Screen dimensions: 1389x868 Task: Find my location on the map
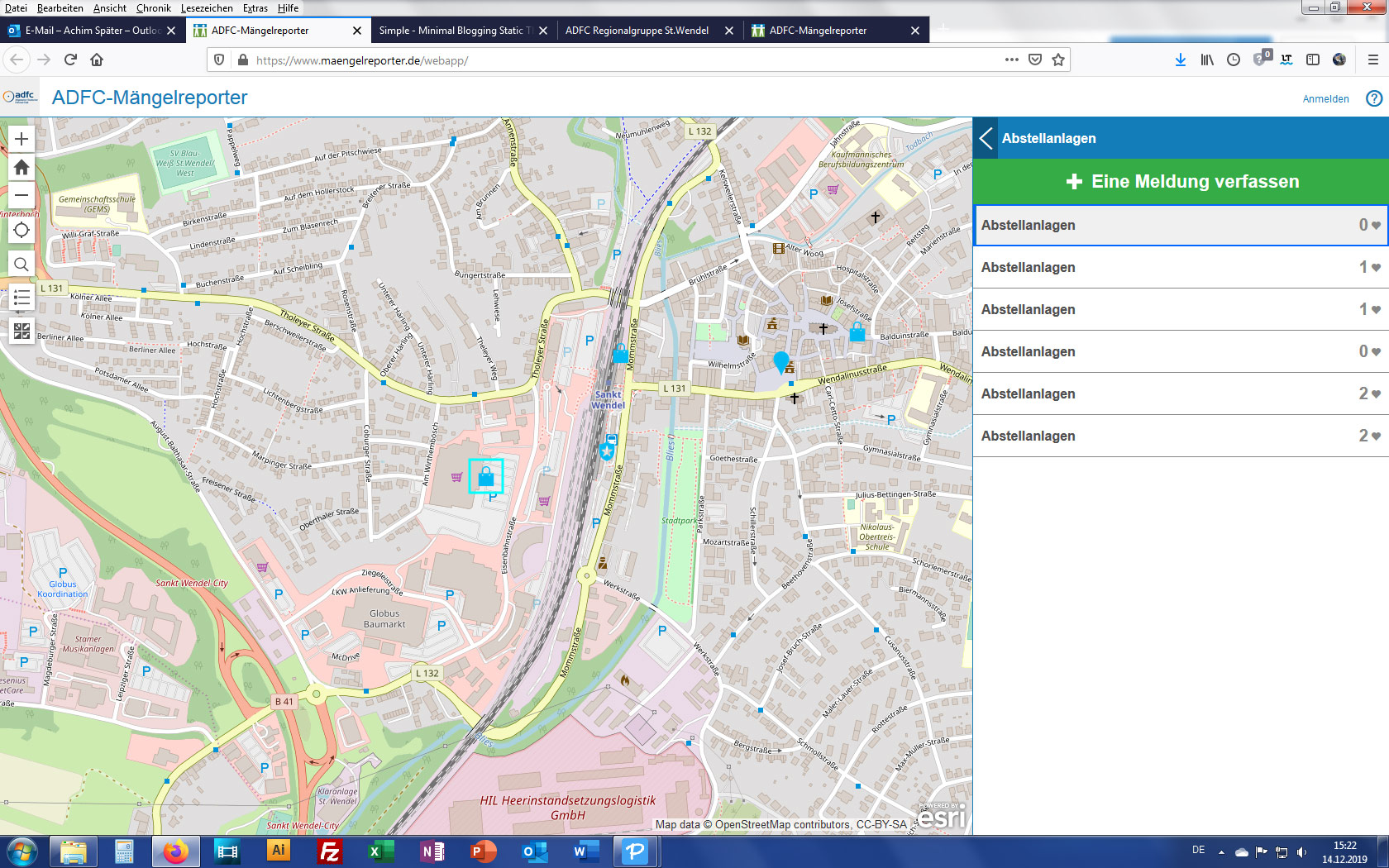coord(21,230)
